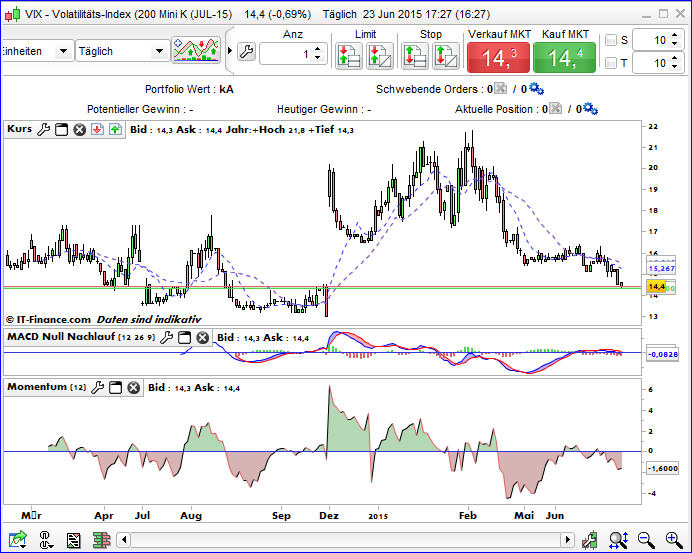This screenshot has height=553, width=692.
Task: Click the green buy arrow in Kurs header
Action: coord(115,130)
